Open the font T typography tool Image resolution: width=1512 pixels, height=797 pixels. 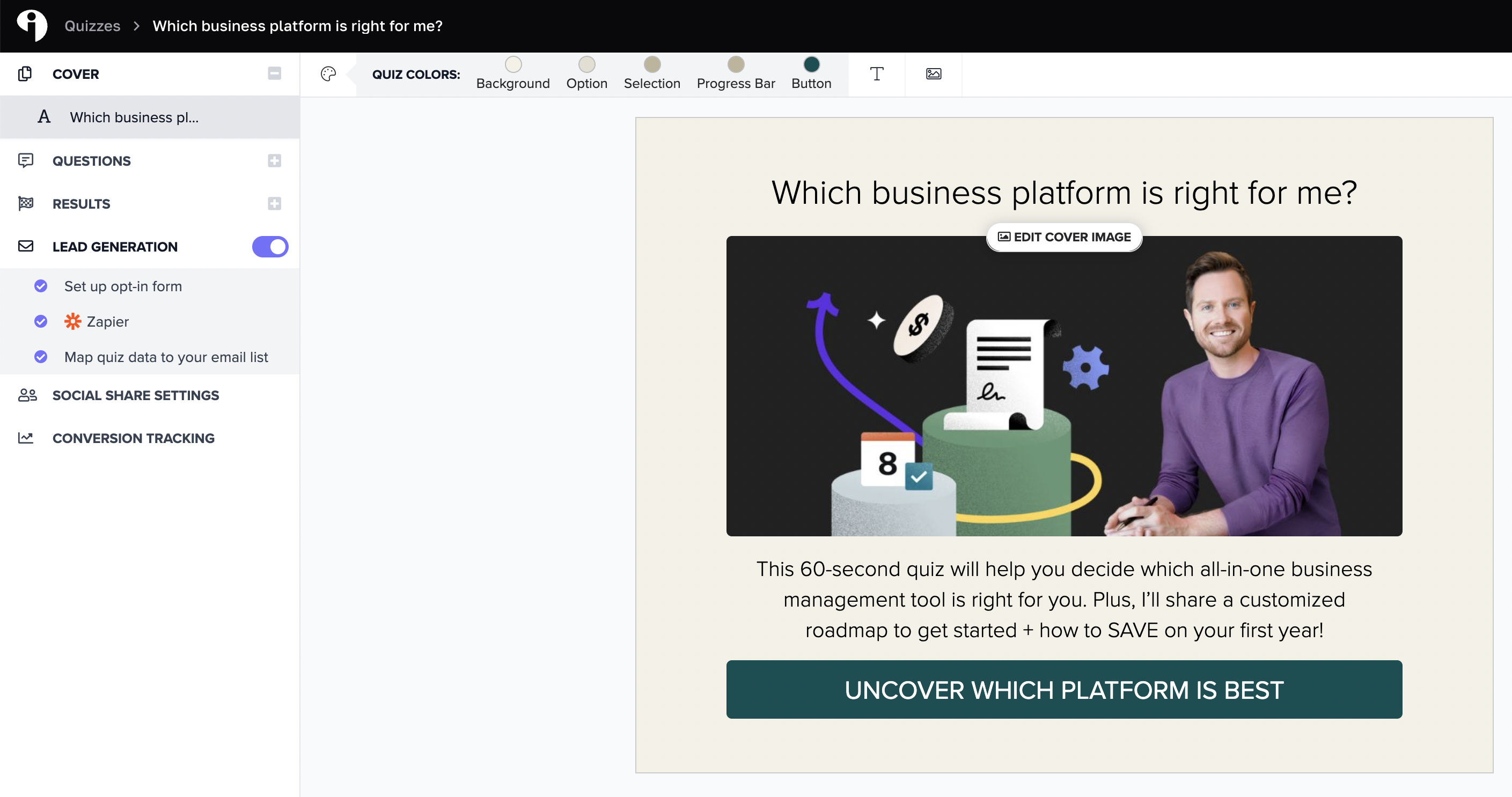point(876,74)
